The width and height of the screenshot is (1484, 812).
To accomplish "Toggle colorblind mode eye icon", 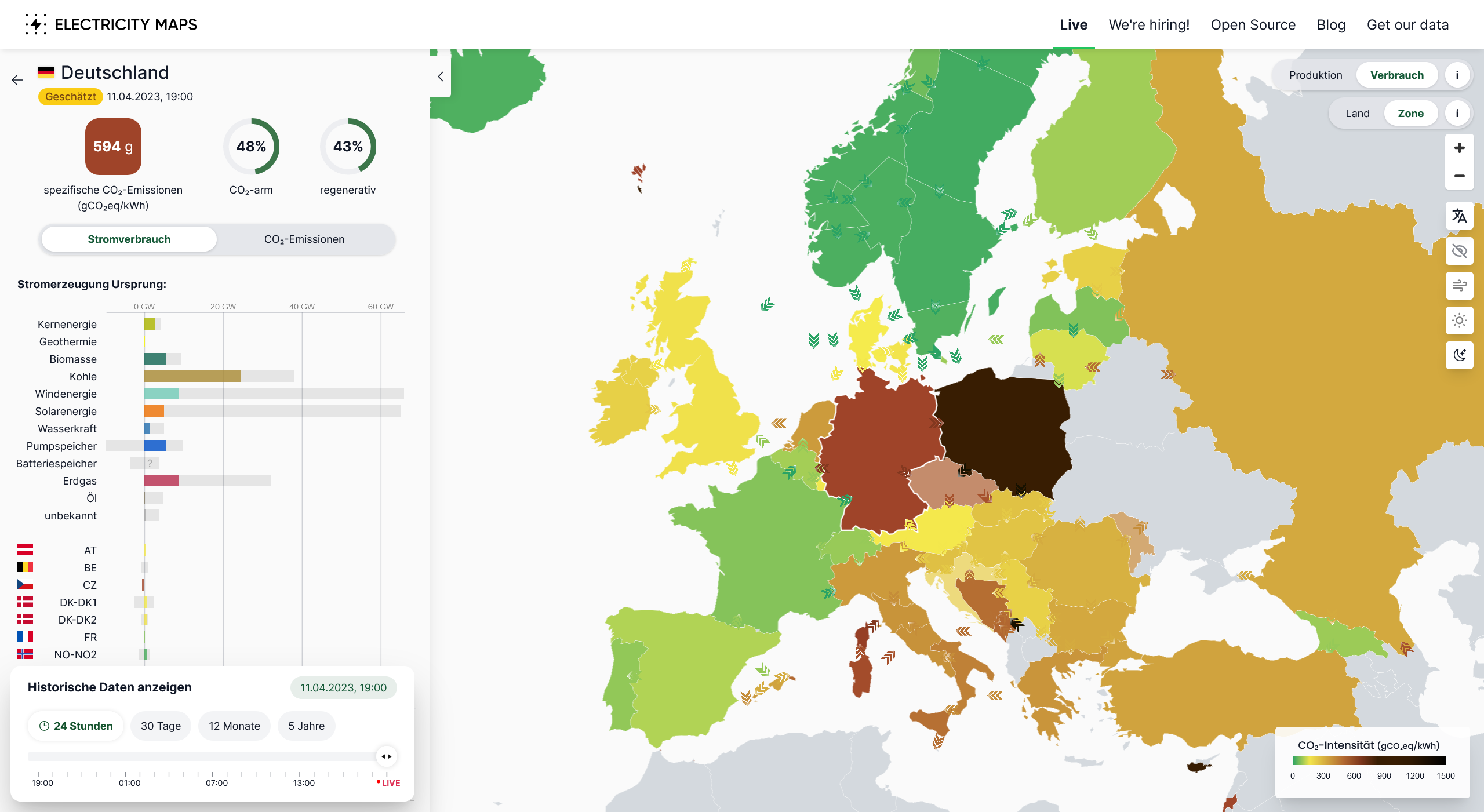I will pyautogui.click(x=1459, y=251).
